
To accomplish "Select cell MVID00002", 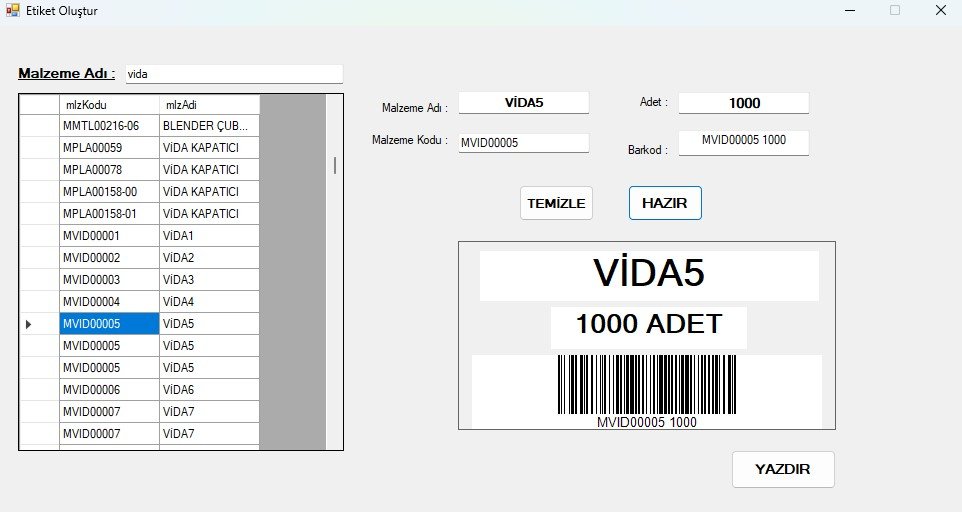I will click(x=109, y=258).
